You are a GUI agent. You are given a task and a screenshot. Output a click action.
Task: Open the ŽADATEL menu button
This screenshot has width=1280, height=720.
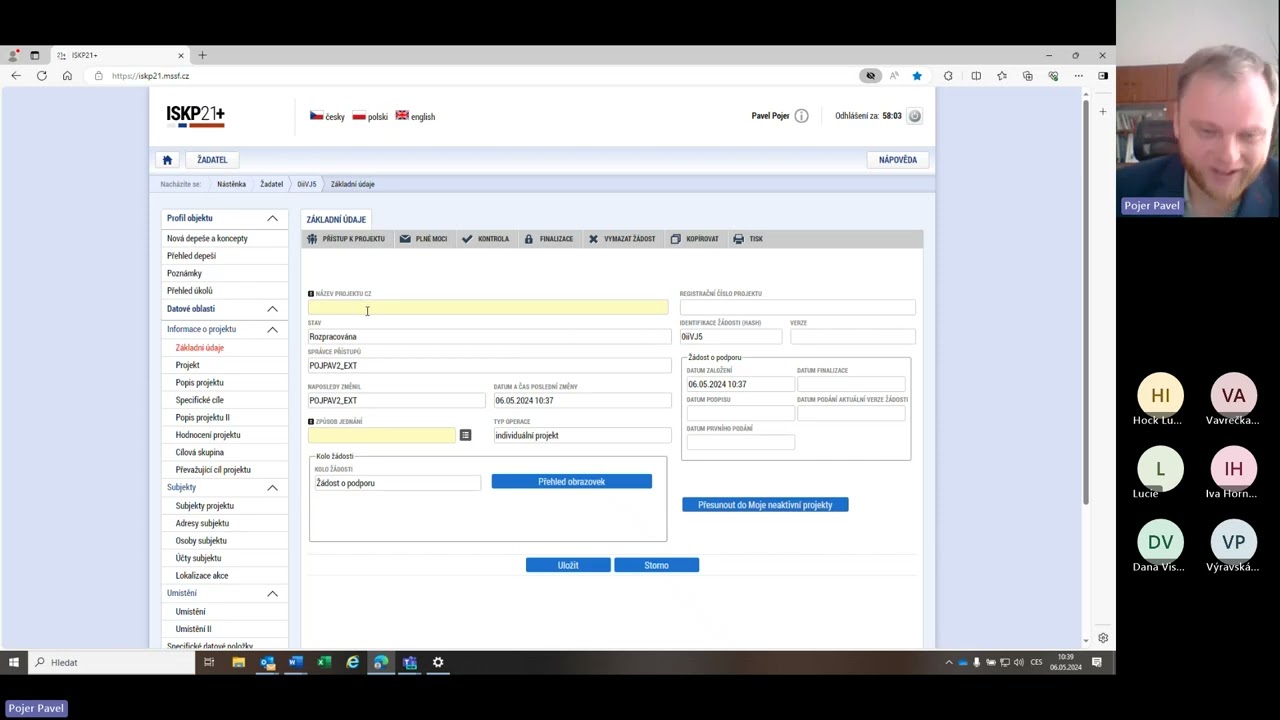(x=212, y=160)
